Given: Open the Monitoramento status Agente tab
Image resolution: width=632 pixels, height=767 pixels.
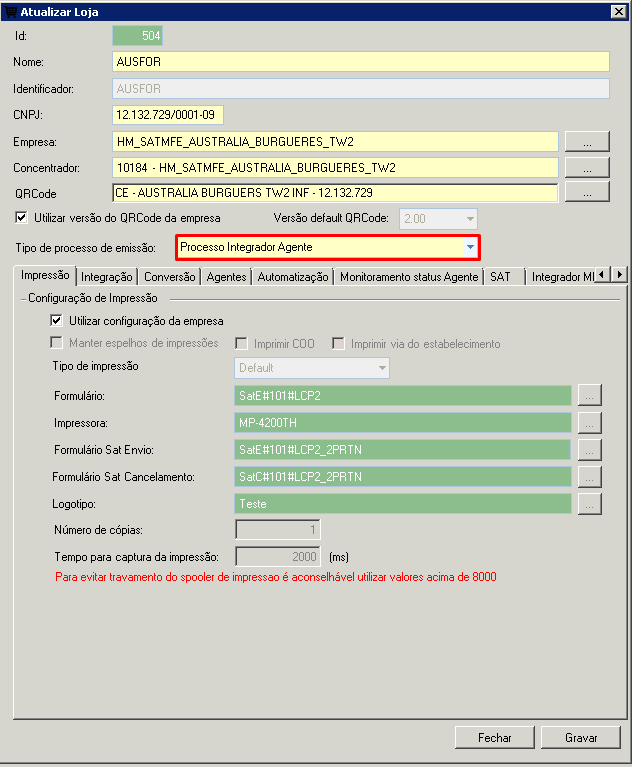Looking at the screenshot, I should pyautogui.click(x=408, y=277).
